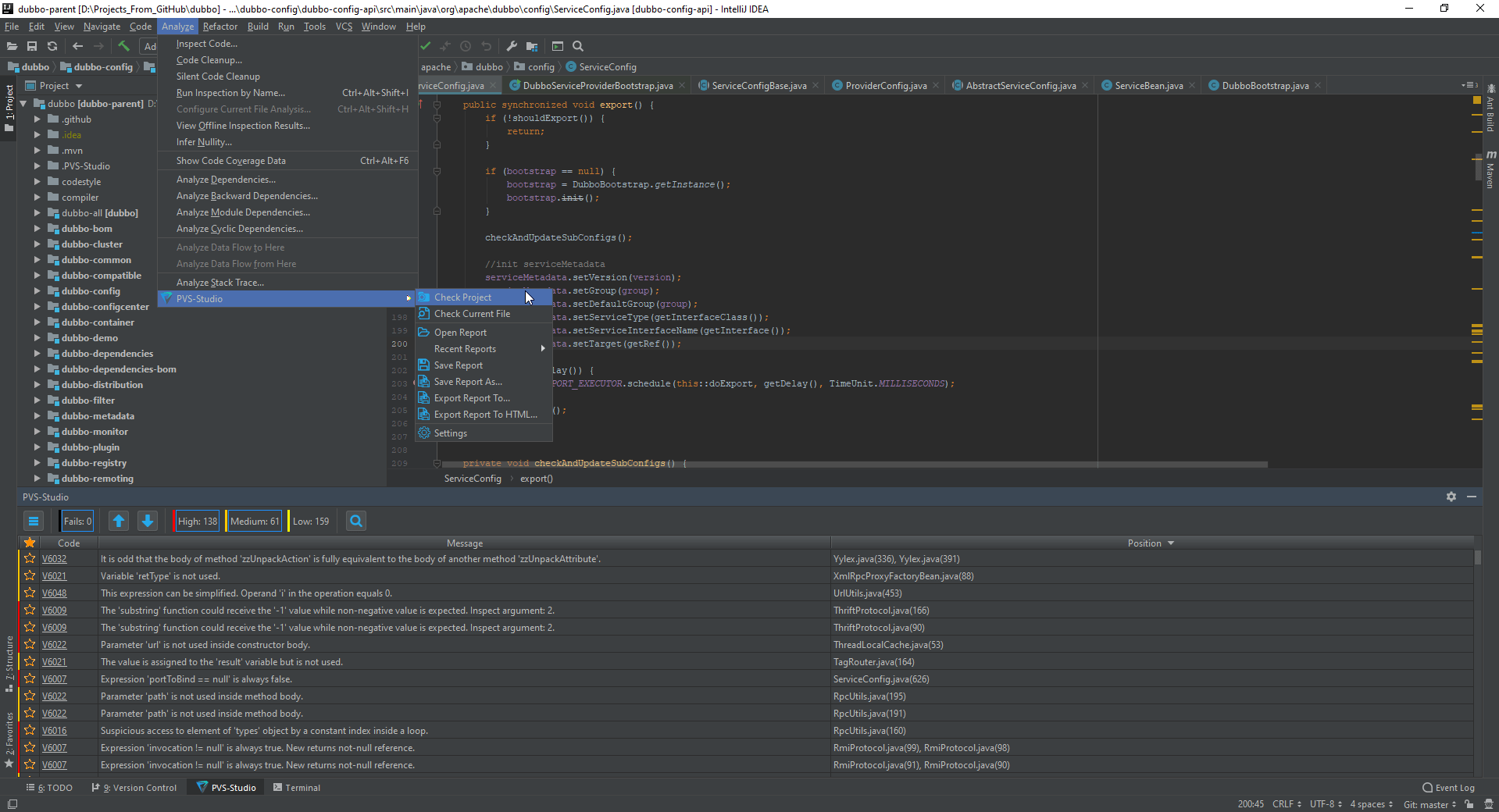Open the PVS-Studio panel hamburger menu
Image resolution: width=1499 pixels, height=812 pixels.
click(34, 521)
